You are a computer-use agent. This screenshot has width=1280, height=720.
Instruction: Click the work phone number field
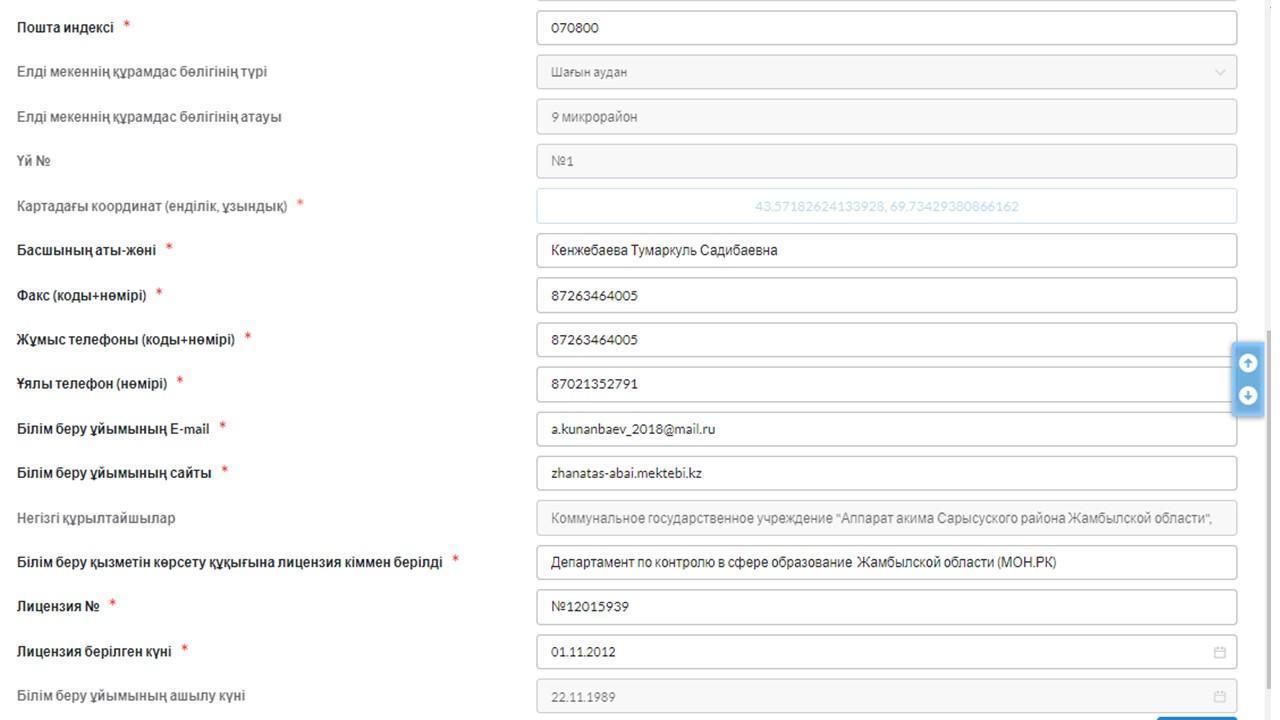pyautogui.click(x=886, y=340)
